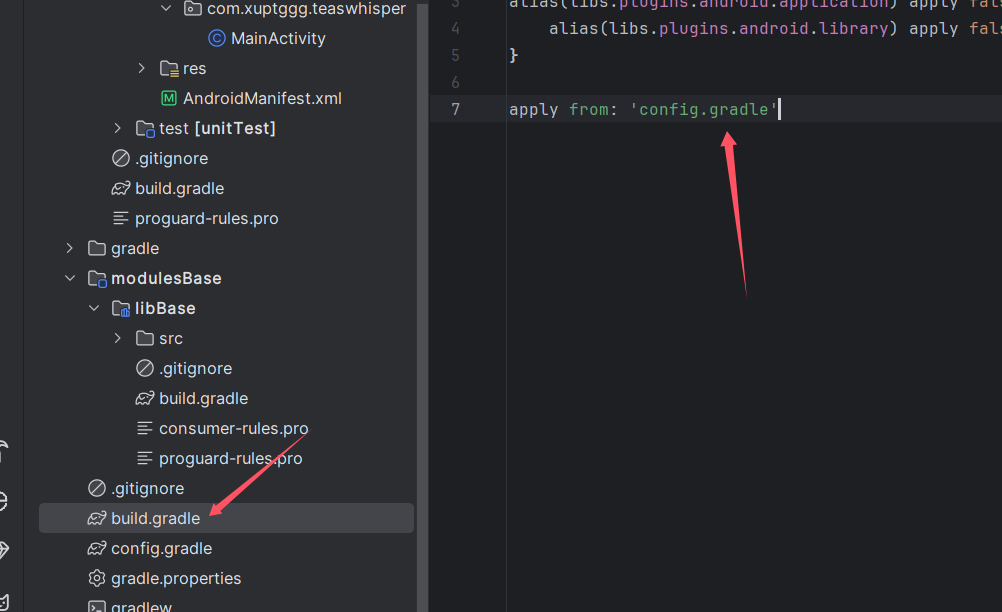1002x612 pixels.
Task: Click the bottom-most icon in left tool stripe
Action: pos(7,601)
